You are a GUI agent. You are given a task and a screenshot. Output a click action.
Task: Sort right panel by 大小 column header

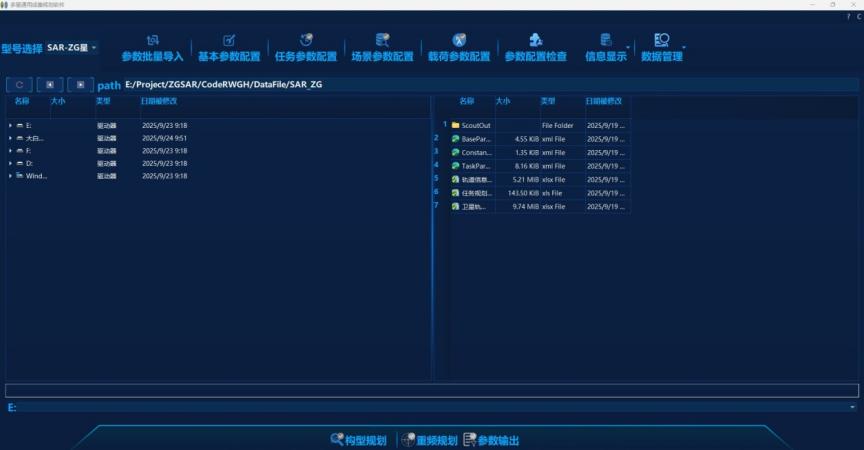503,101
